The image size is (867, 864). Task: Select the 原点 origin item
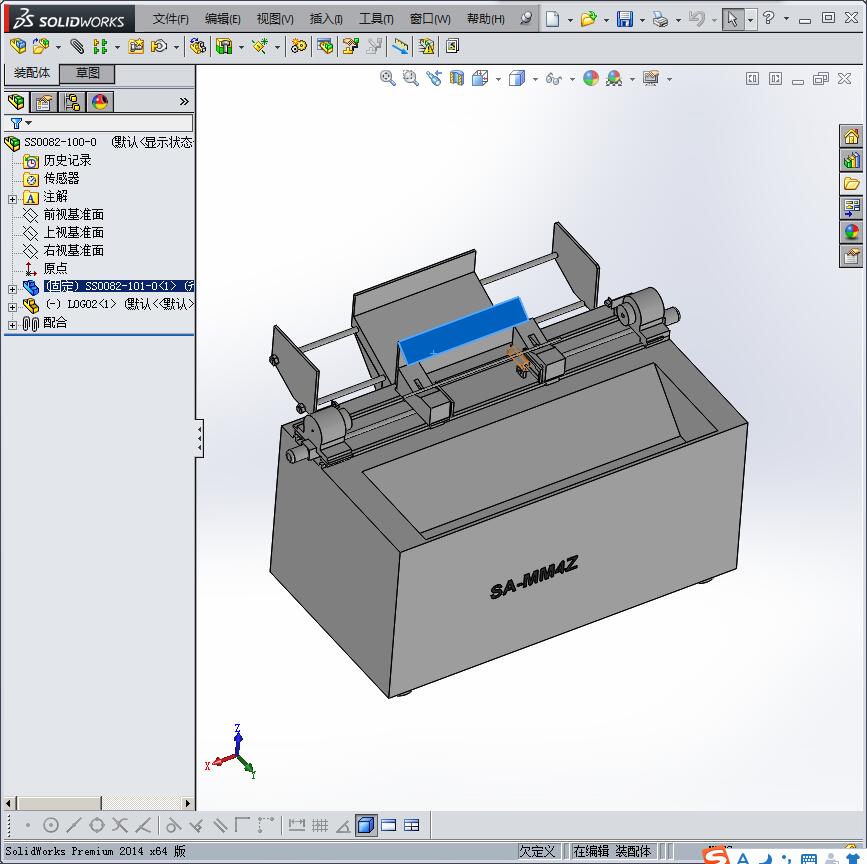[x=55, y=268]
